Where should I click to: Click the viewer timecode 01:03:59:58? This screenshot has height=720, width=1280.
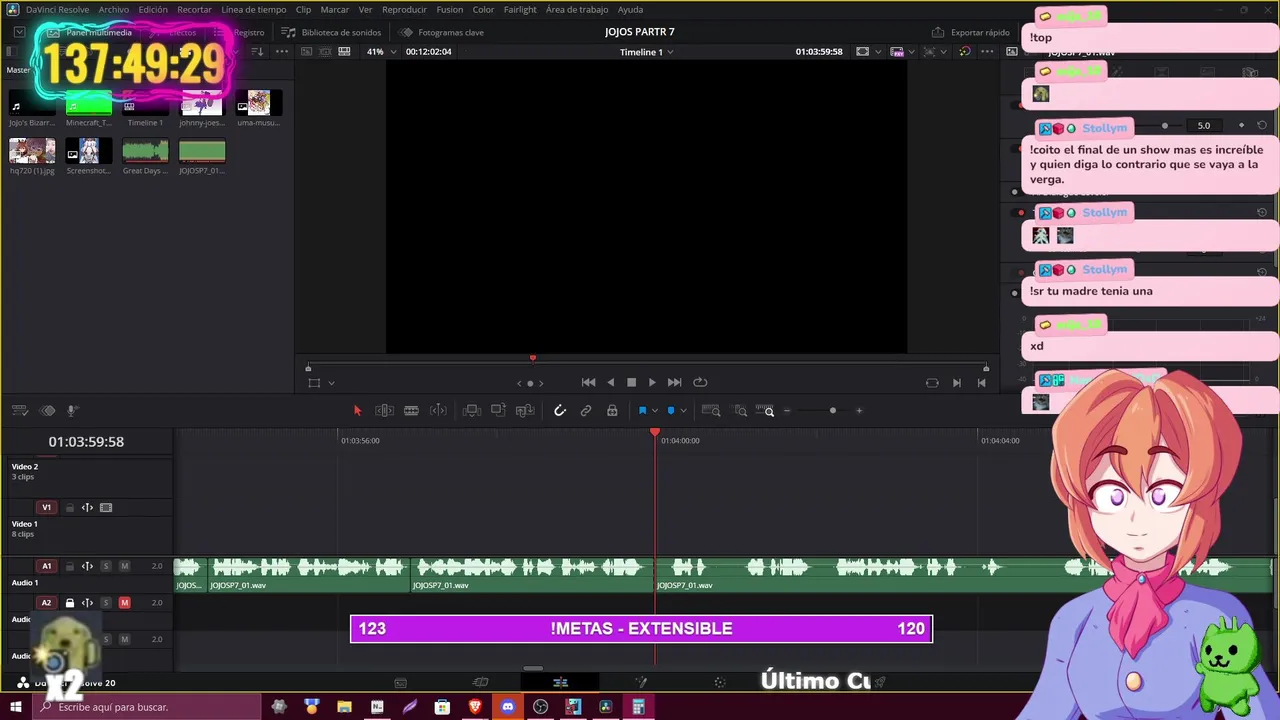[819, 52]
